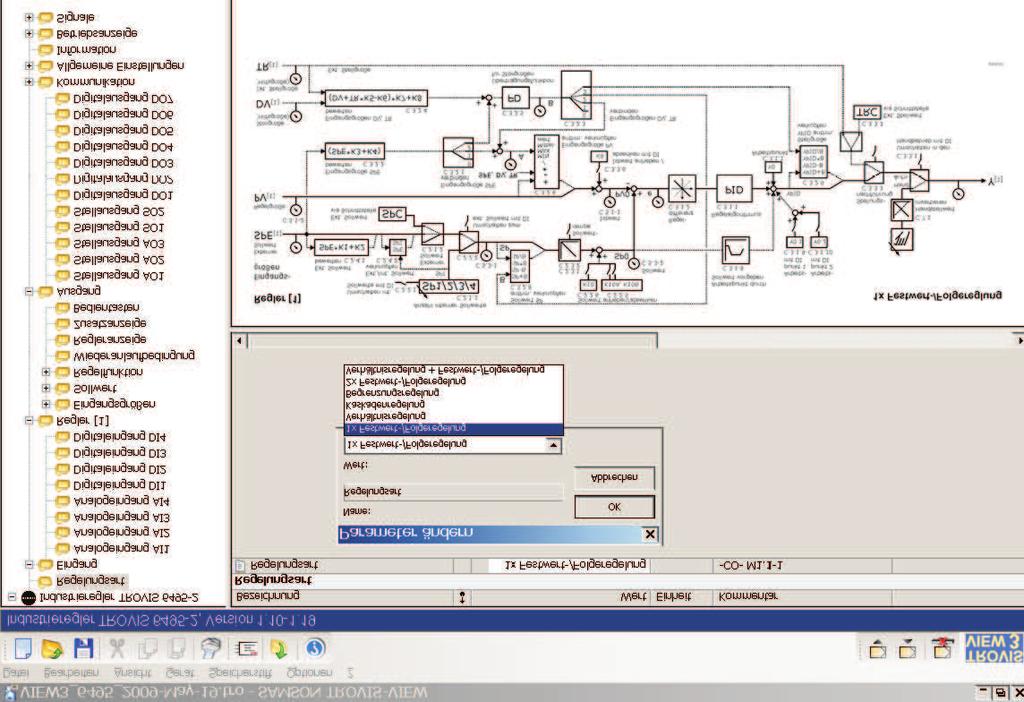Image resolution: width=1024 pixels, height=702 pixels.
Task: Click diagram scrollbar right arrow
Action: coord(1018,340)
